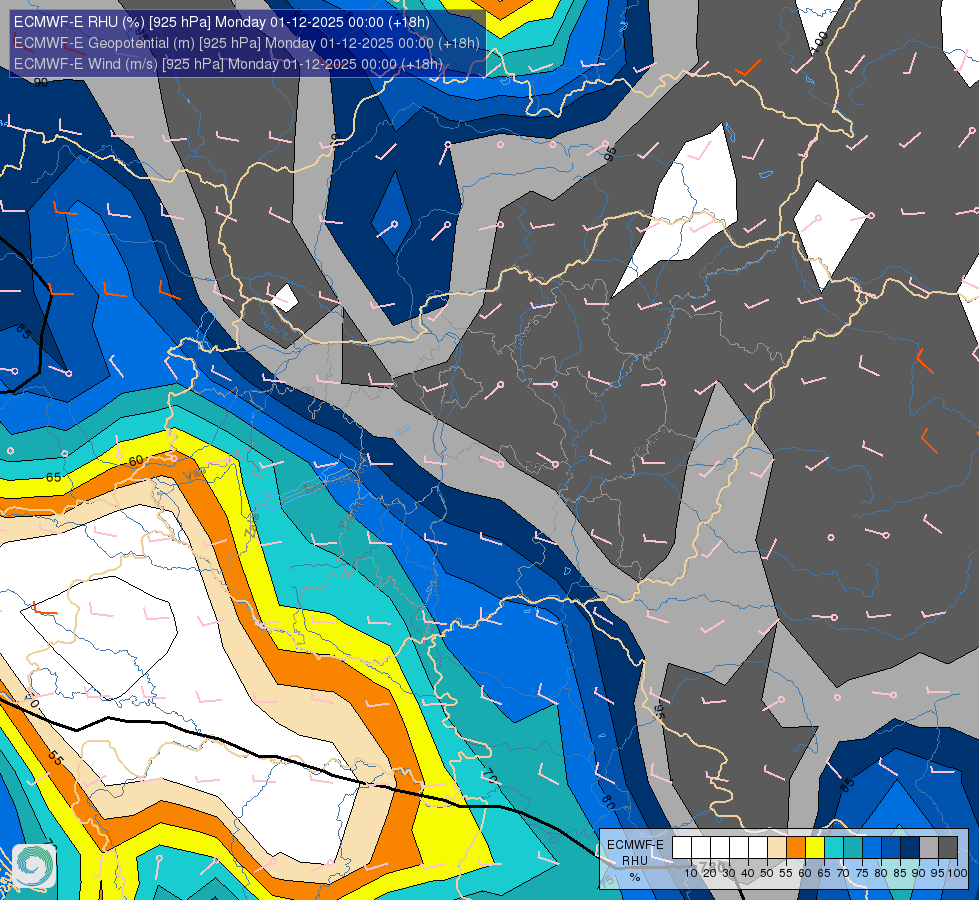Click the legend tick label '85'

900,873
